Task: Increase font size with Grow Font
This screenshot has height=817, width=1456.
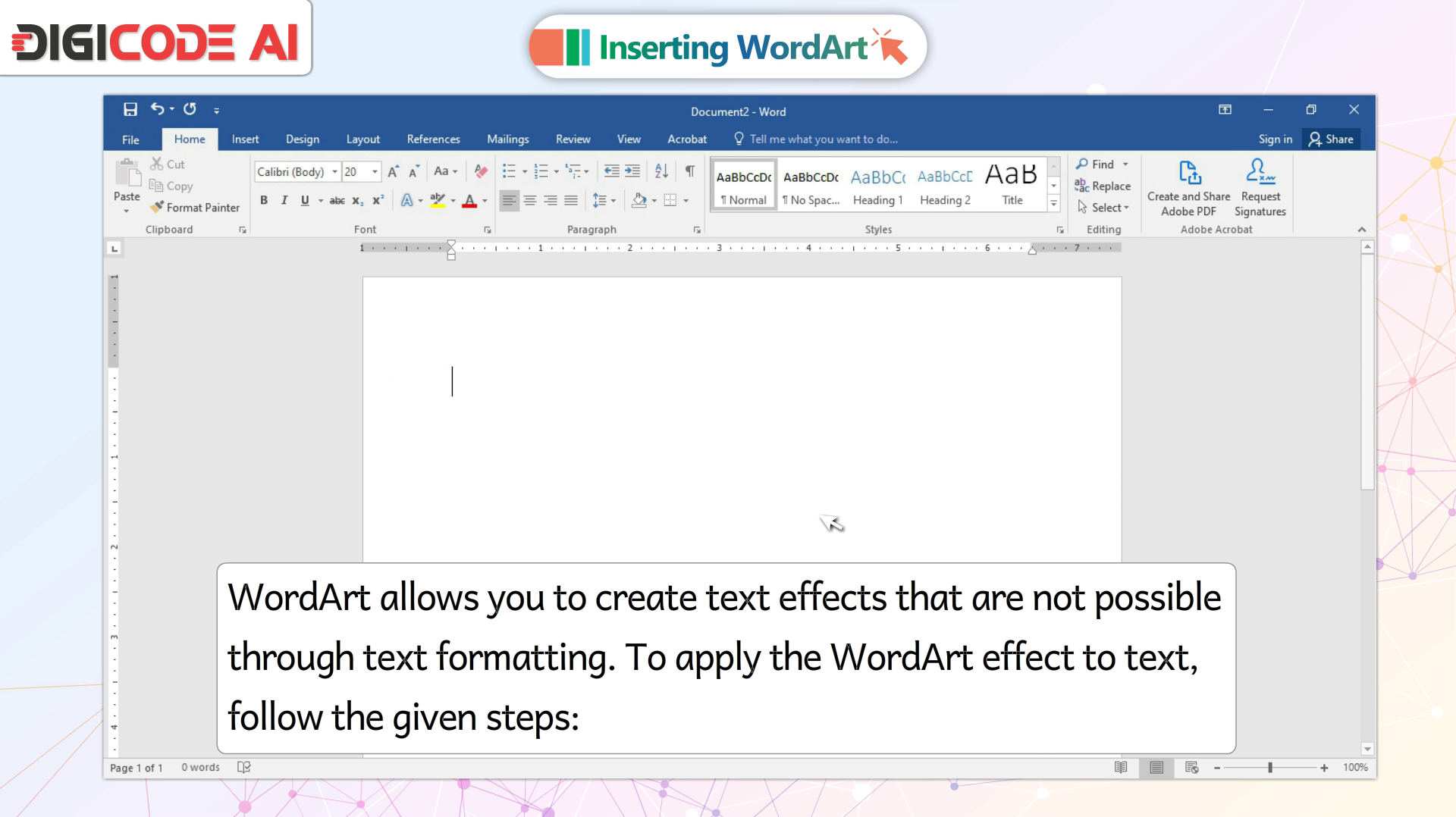Action: [x=393, y=172]
